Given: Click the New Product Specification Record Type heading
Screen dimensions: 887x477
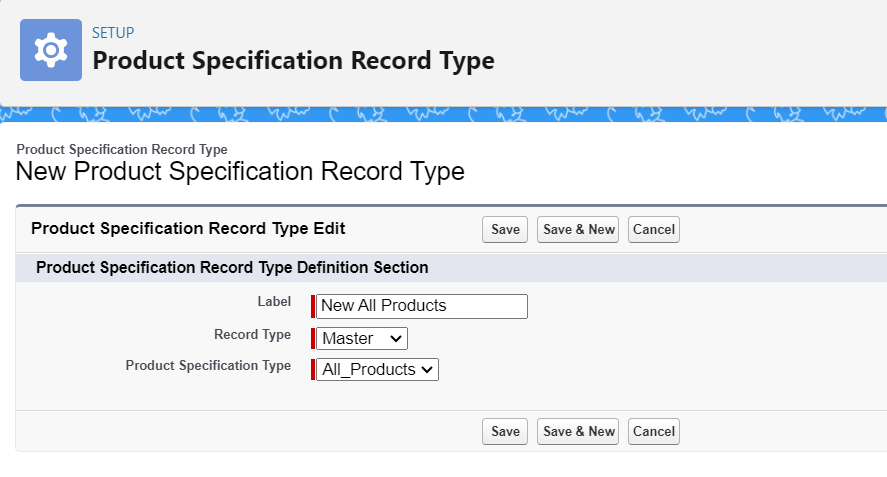Looking at the screenshot, I should click(240, 171).
